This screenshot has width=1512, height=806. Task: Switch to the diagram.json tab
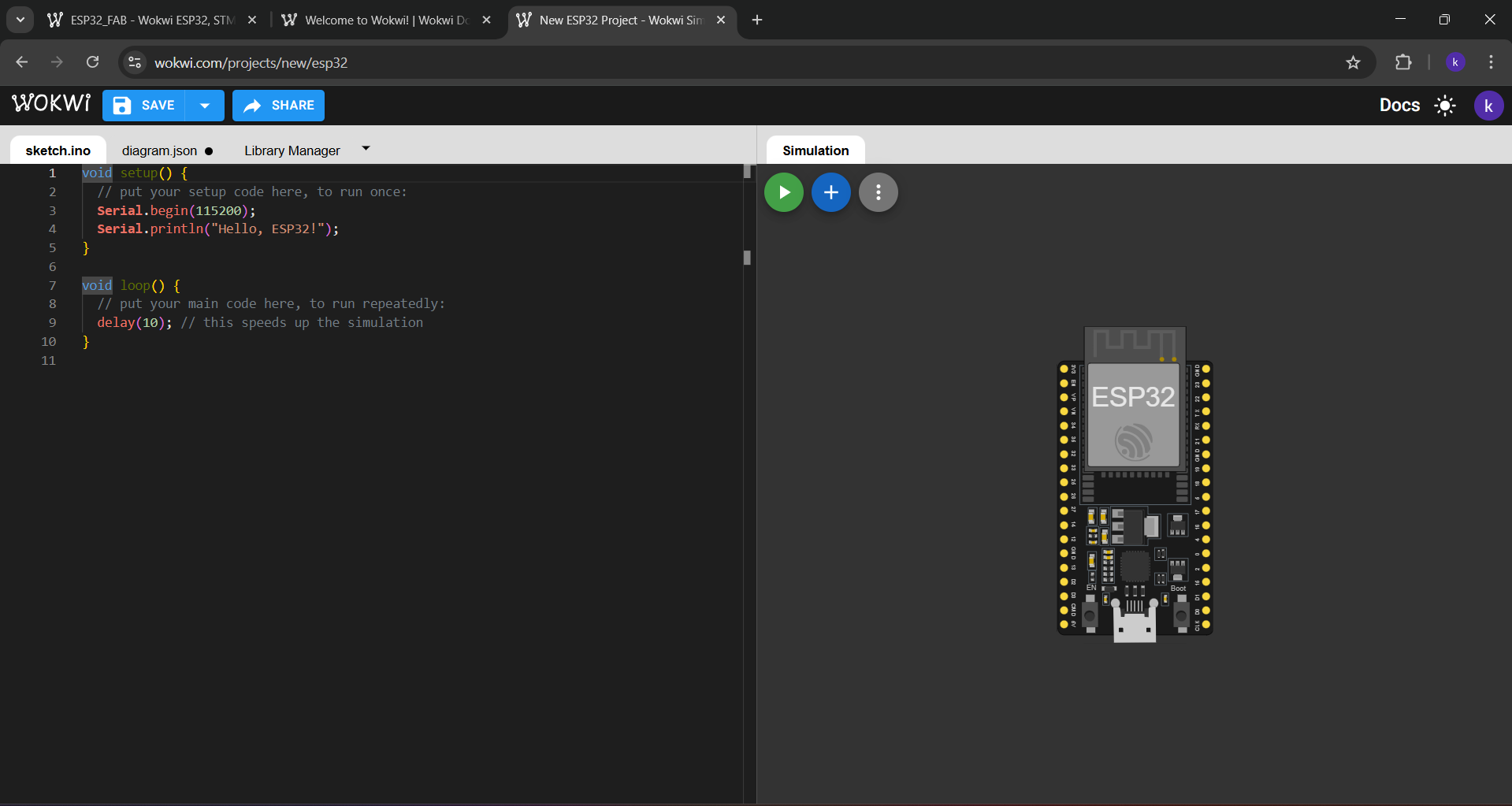coord(168,150)
